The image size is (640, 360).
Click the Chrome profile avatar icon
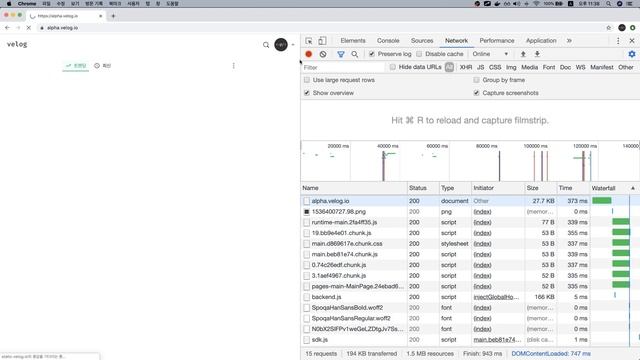click(x=622, y=28)
